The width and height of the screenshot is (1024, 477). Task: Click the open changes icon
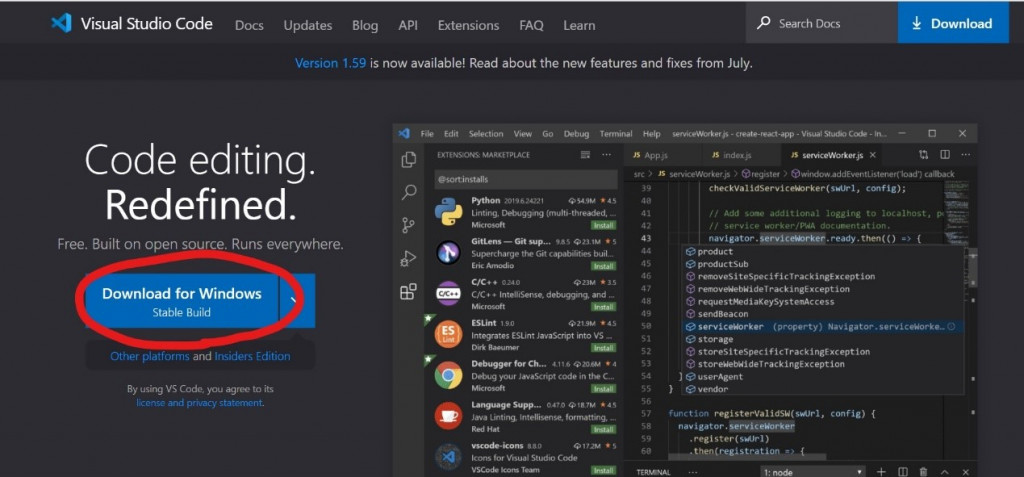click(x=923, y=155)
